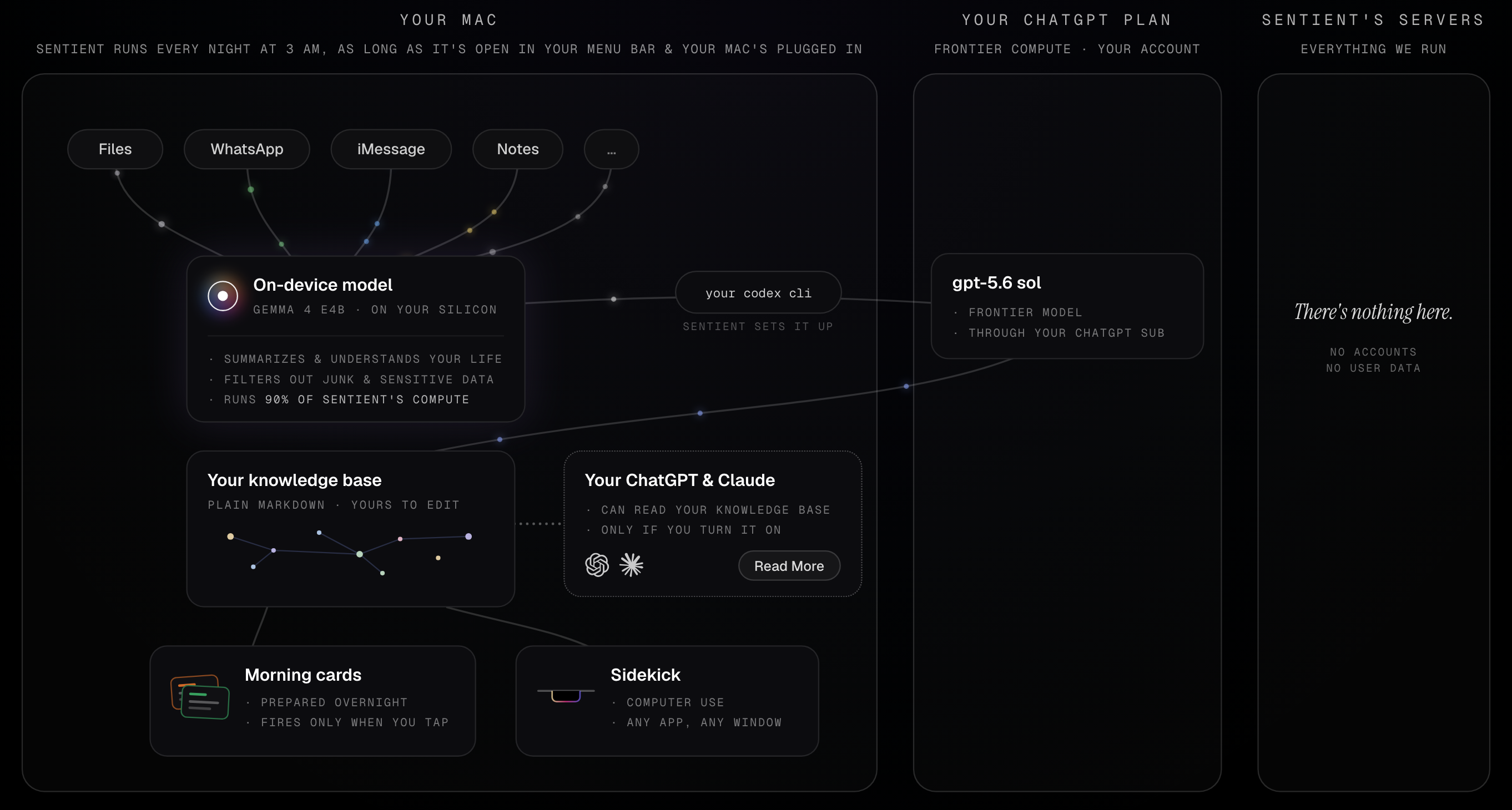Select the WhatsApp source pill

click(246, 149)
